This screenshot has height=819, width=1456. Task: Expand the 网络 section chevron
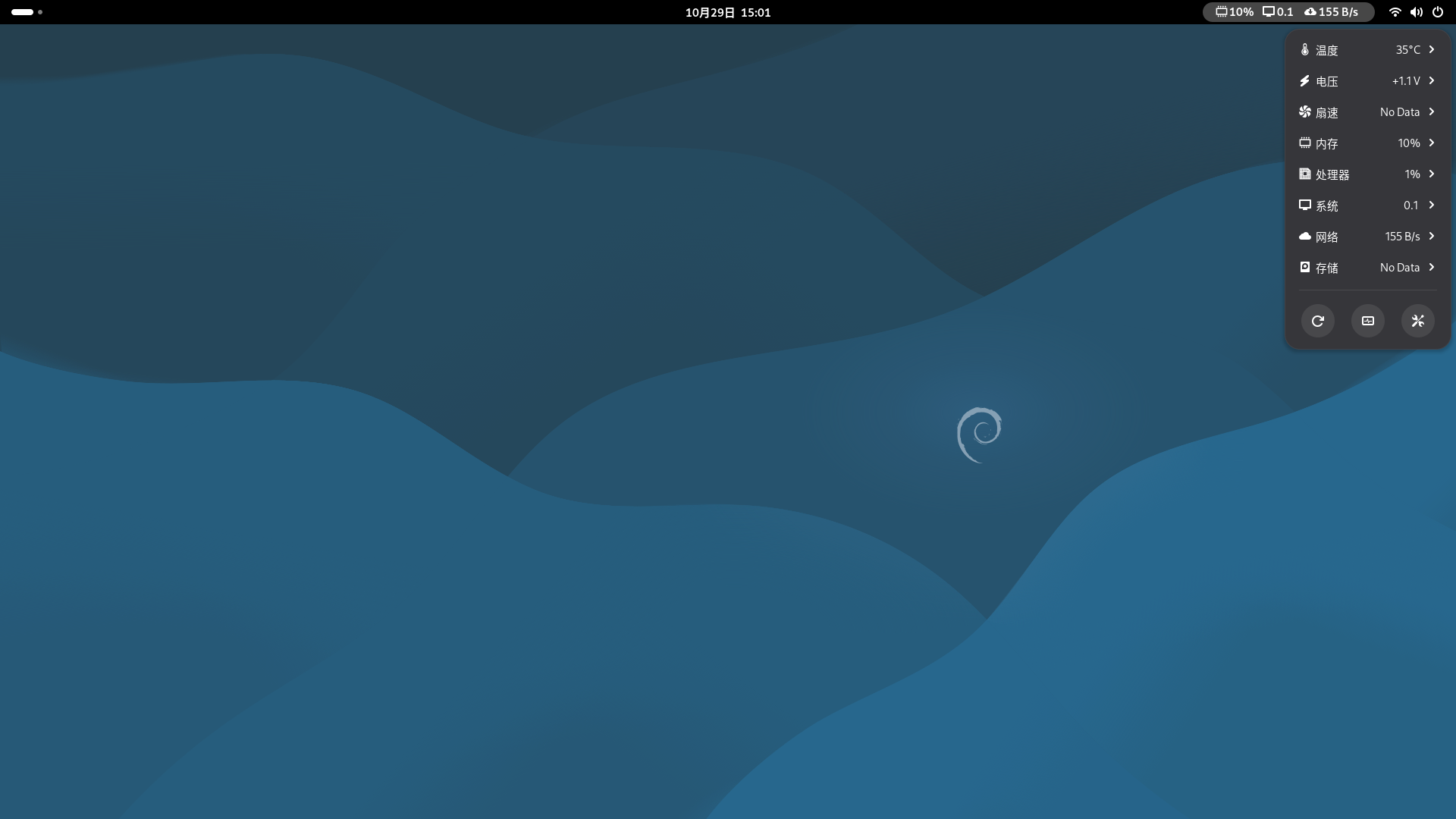pos(1432,237)
